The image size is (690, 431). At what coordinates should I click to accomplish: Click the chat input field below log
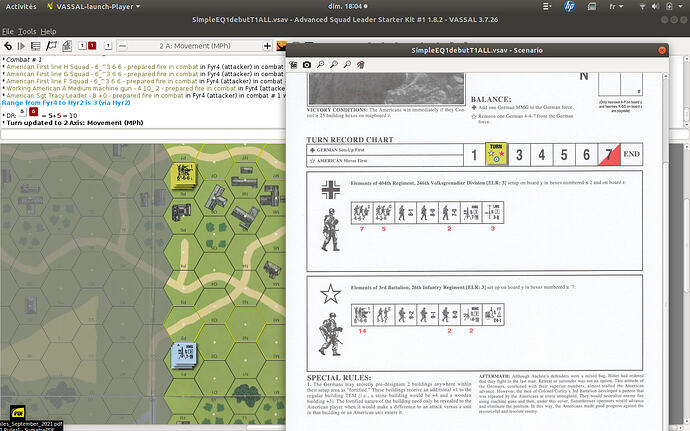click(143, 134)
